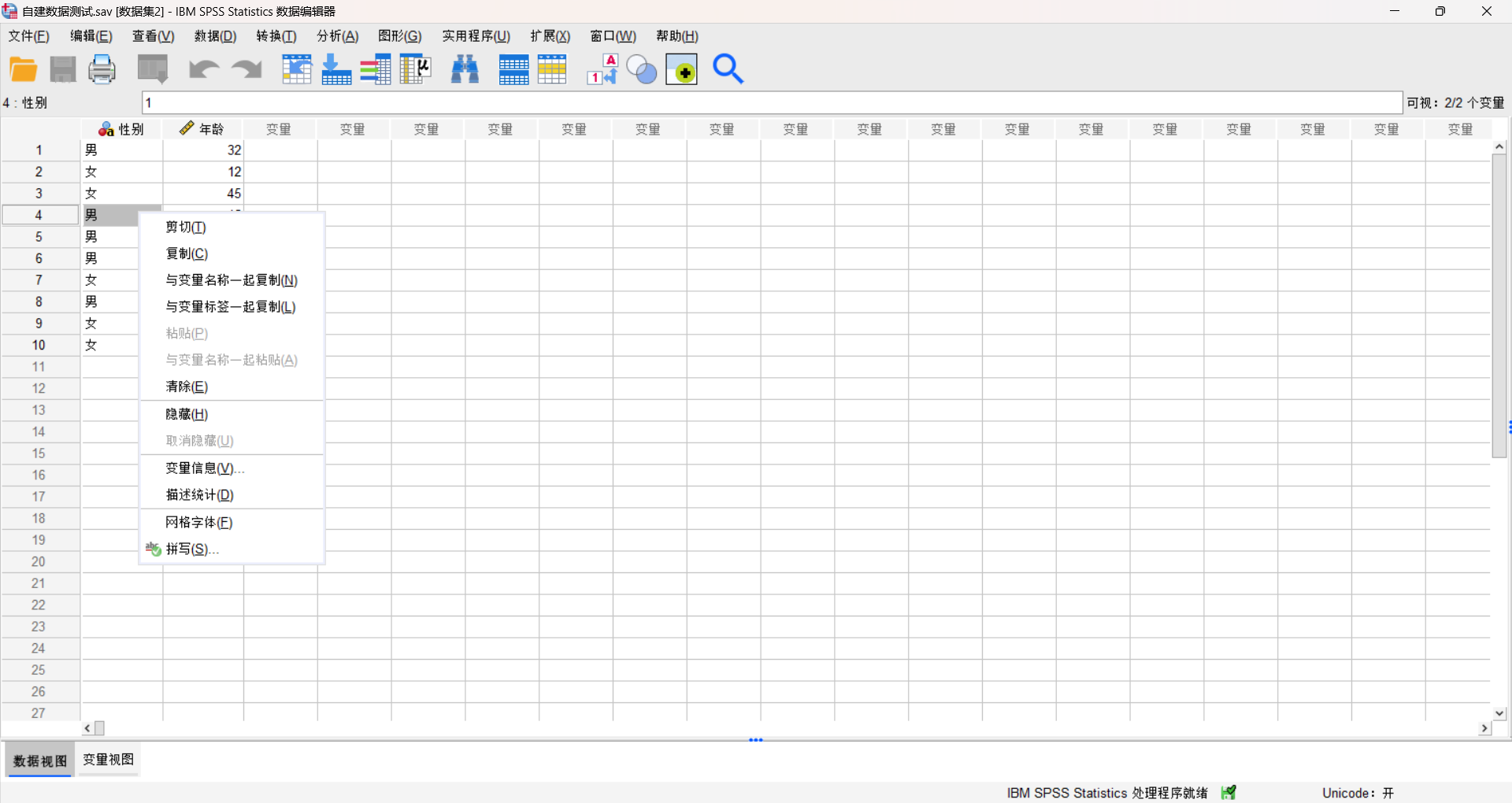Click the Print icon in the toolbar
This screenshot has width=1512, height=803.
pyautogui.click(x=102, y=69)
